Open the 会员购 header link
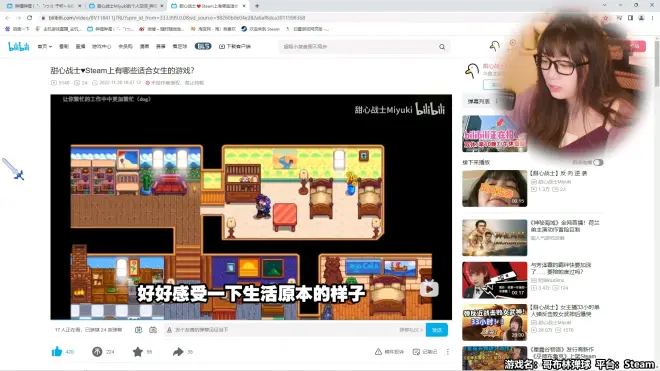Screen dimensions: 660x371 [125, 46]
